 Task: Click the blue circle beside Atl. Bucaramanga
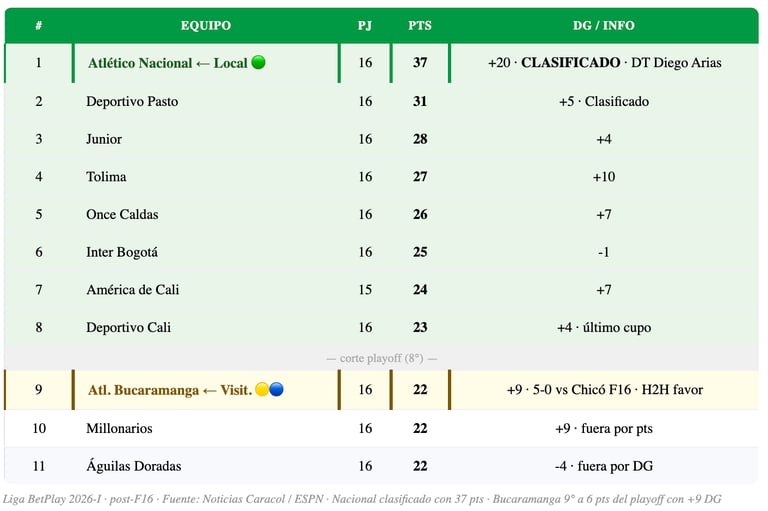276,389
